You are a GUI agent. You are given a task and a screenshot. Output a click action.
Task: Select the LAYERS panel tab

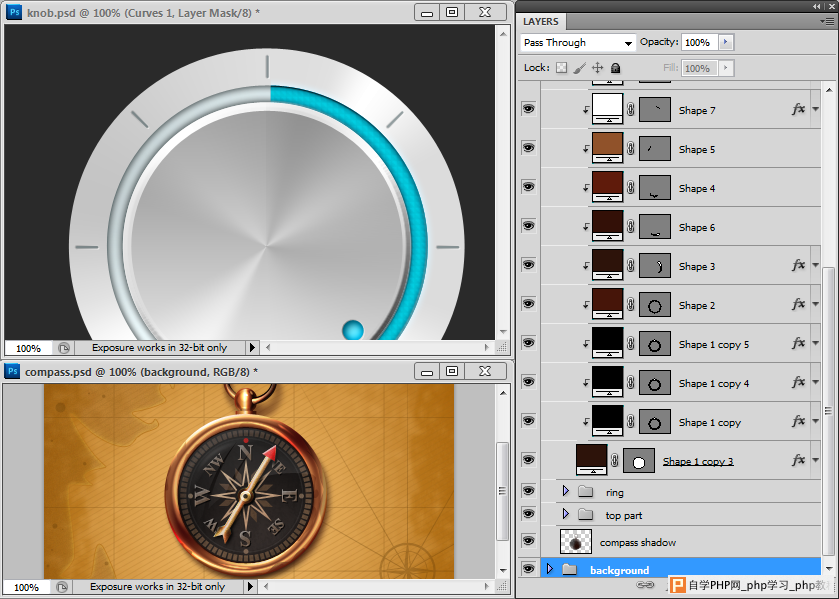click(x=541, y=21)
